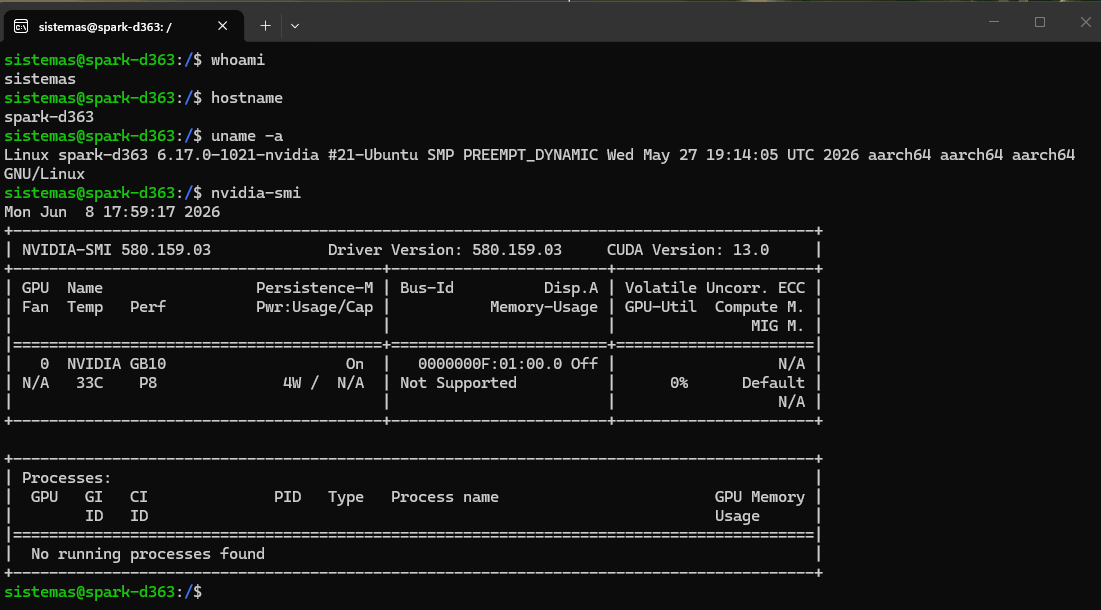Viewport: 1101px width, 610px height.
Task: Click the output line 'sistemas'
Action: 40,79
